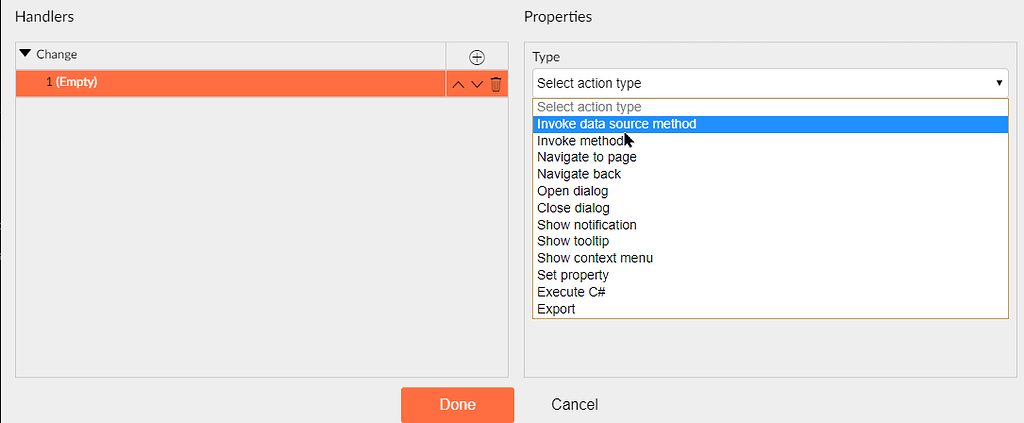The image size is (1024, 423).
Task: Move handler down with down arrow
Action: [477, 84]
